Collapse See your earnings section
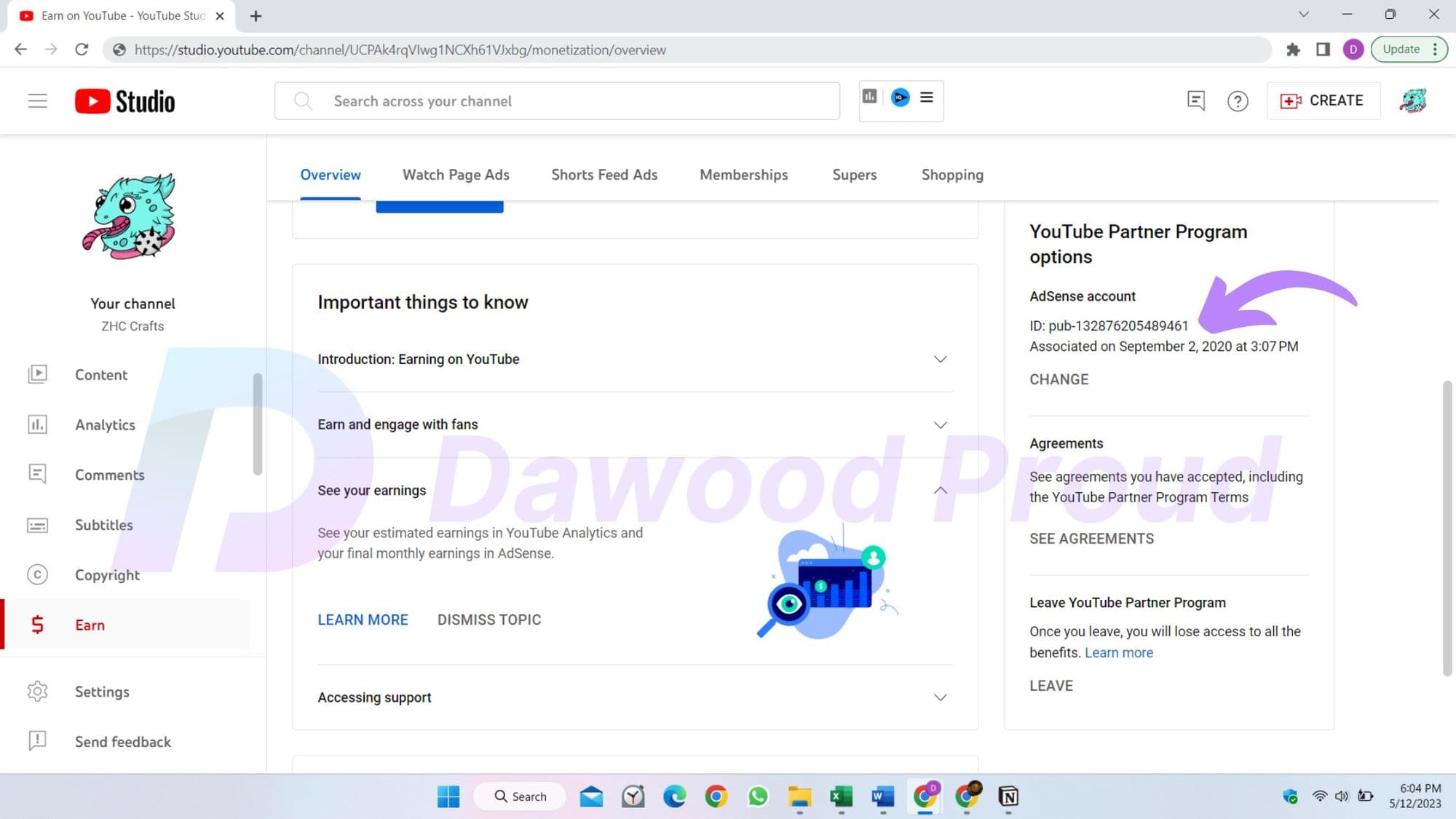Image resolution: width=1456 pixels, height=819 pixels. [x=940, y=490]
